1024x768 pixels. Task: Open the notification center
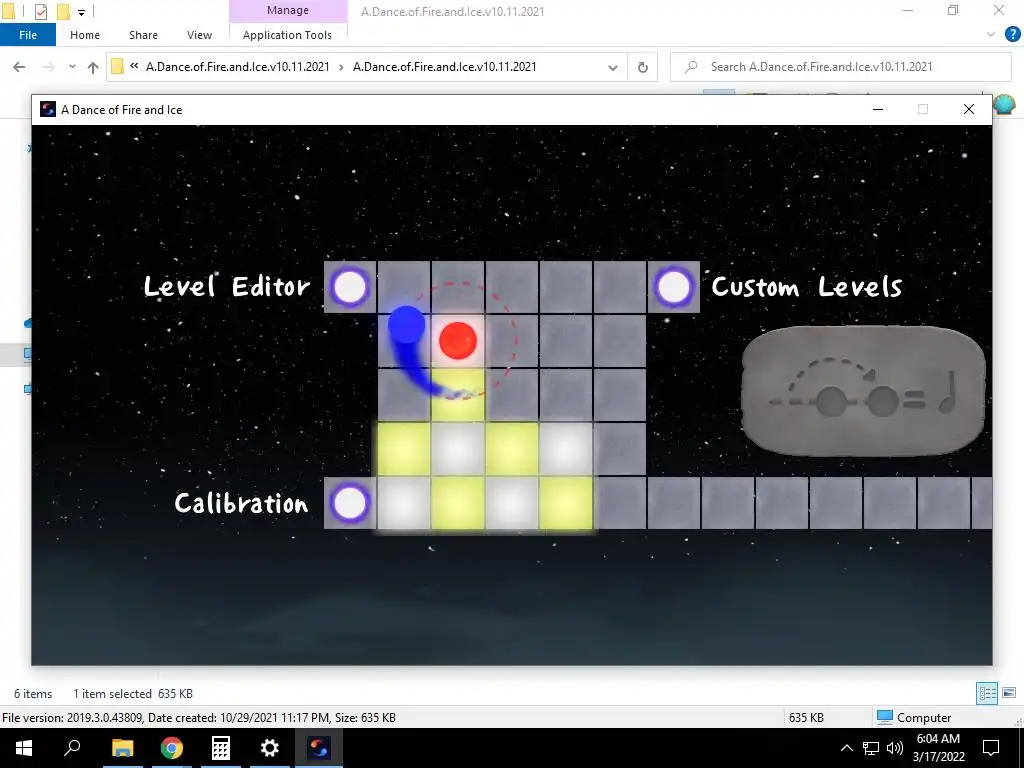(991, 748)
